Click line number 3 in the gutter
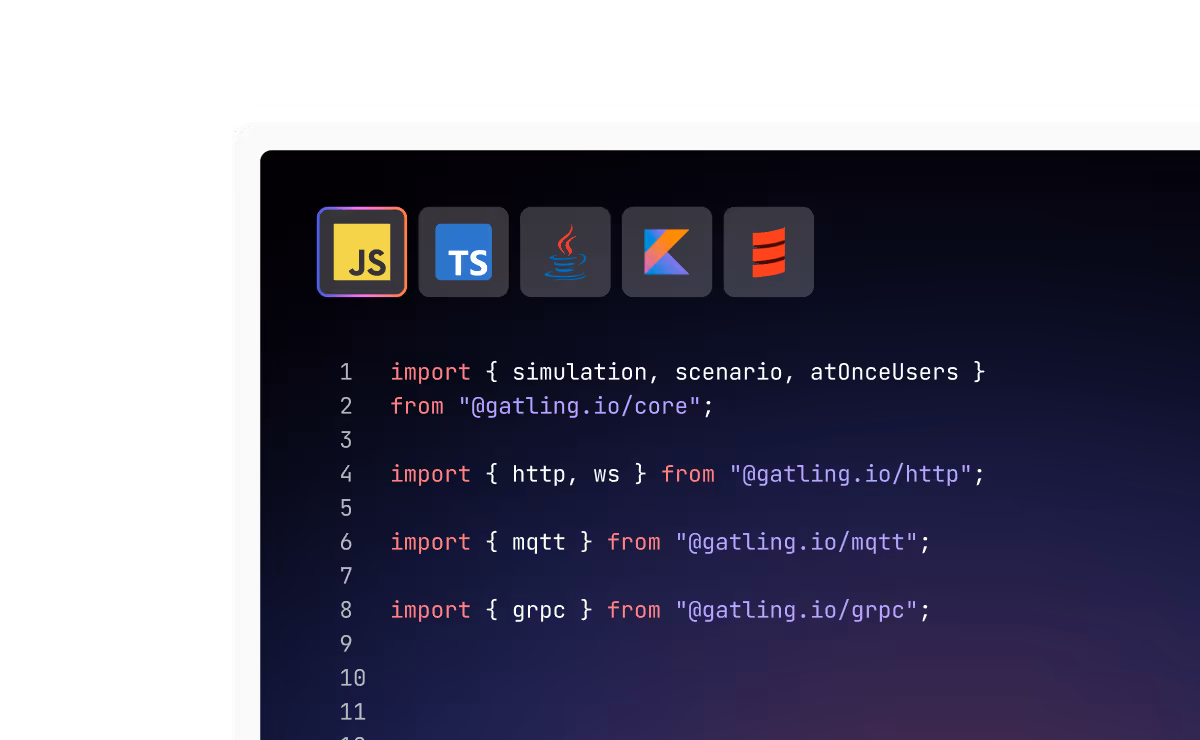Viewport: 1200px width, 740px height. (346, 440)
